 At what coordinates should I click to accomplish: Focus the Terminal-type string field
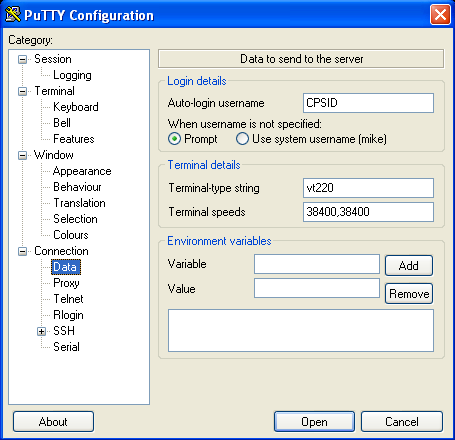[x=368, y=188]
